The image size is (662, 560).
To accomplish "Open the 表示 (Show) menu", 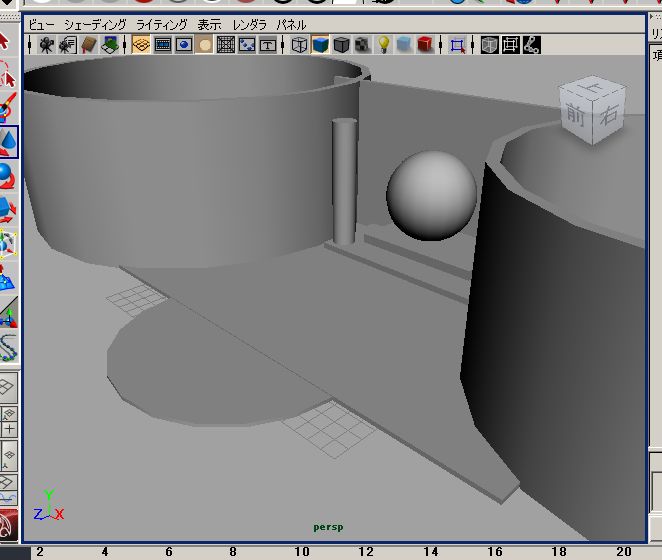I will coord(209,24).
